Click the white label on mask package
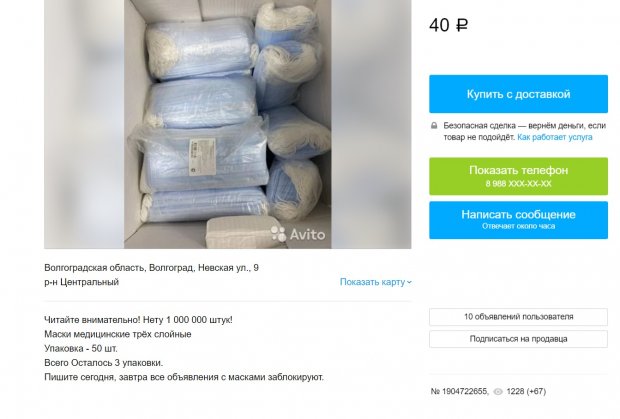Viewport: 620px width, 419px height. [x=202, y=157]
